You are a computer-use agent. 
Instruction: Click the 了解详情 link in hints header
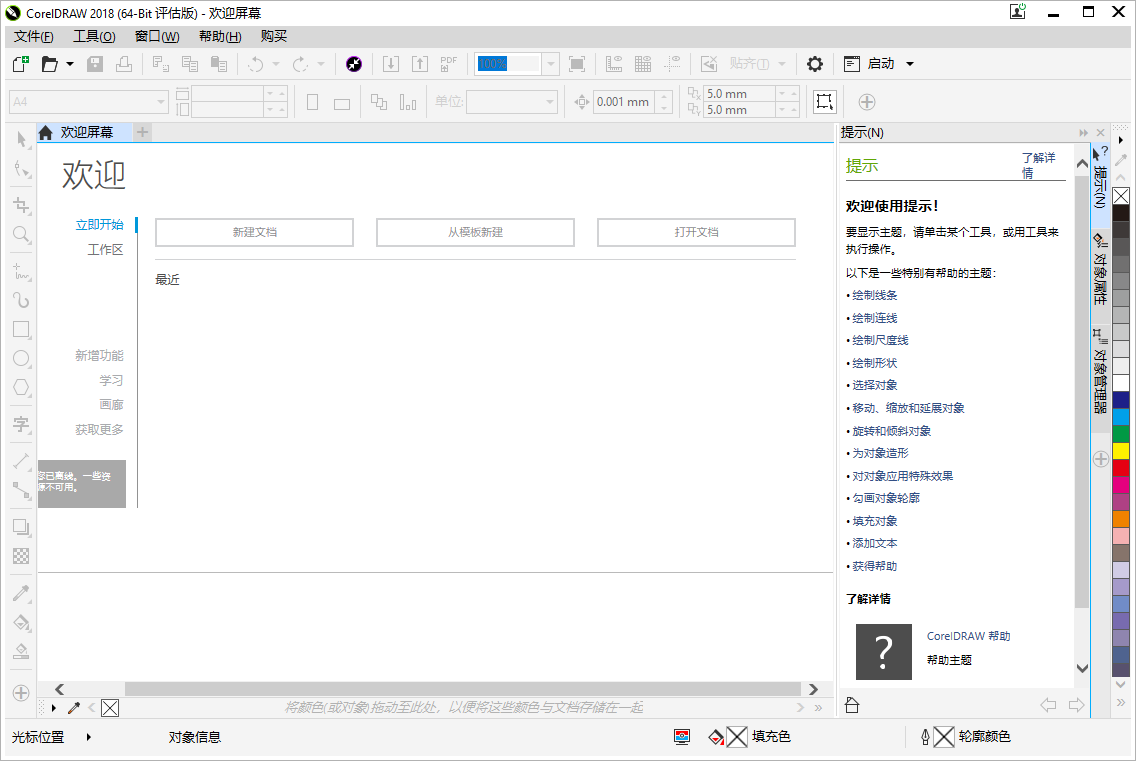1038,165
